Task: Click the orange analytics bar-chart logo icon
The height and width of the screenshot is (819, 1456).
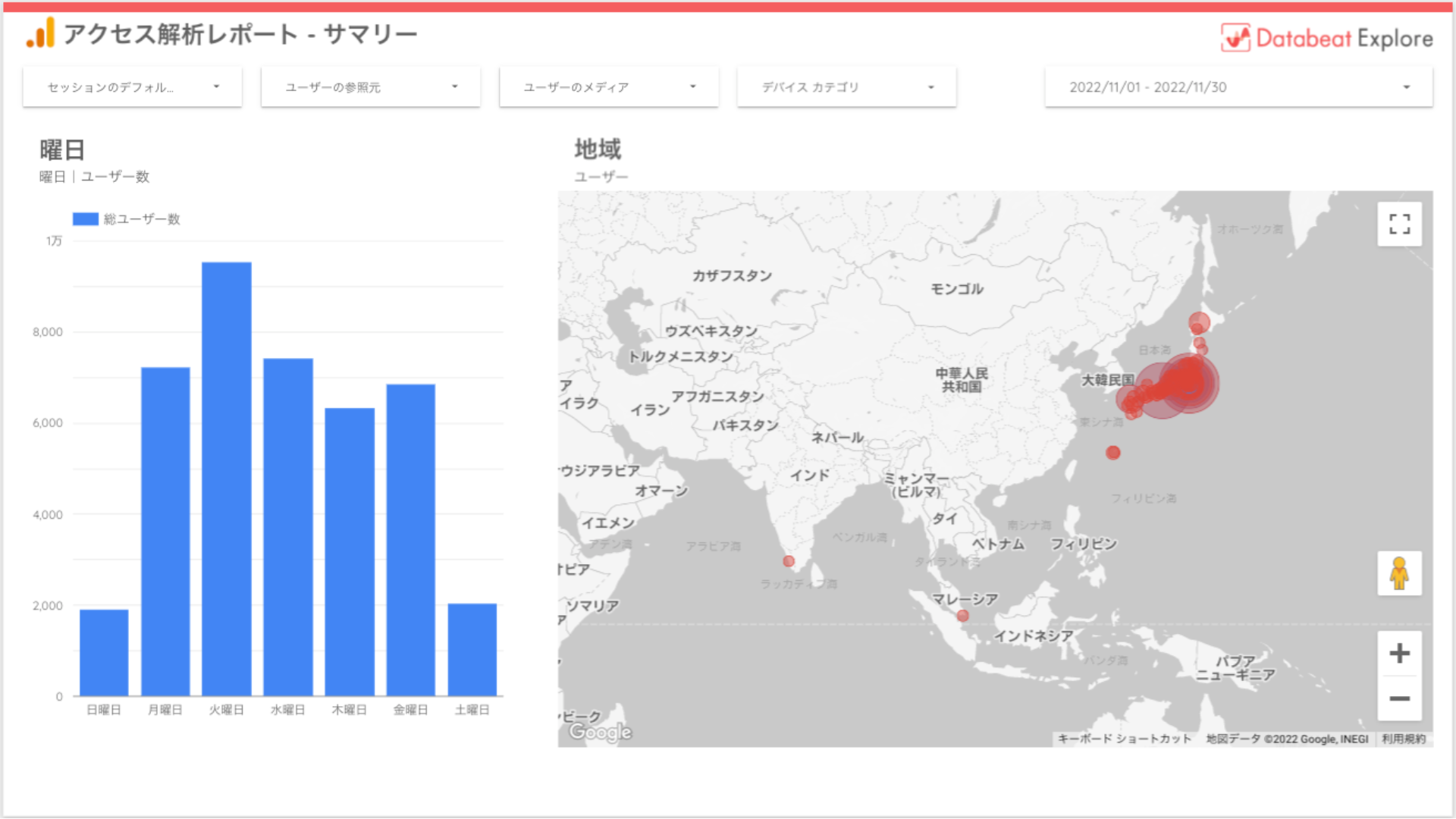Action: coord(41,33)
